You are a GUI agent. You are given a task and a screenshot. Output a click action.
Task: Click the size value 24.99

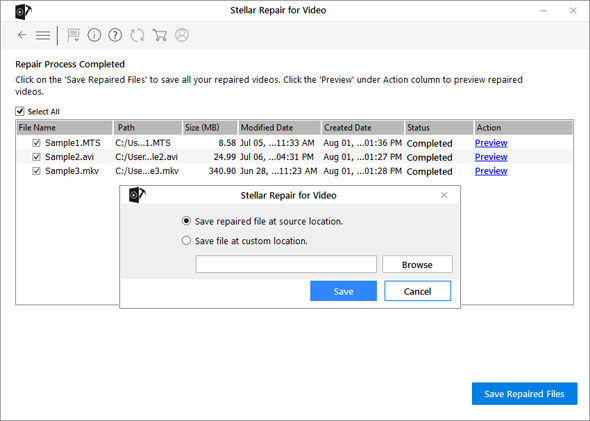point(225,157)
